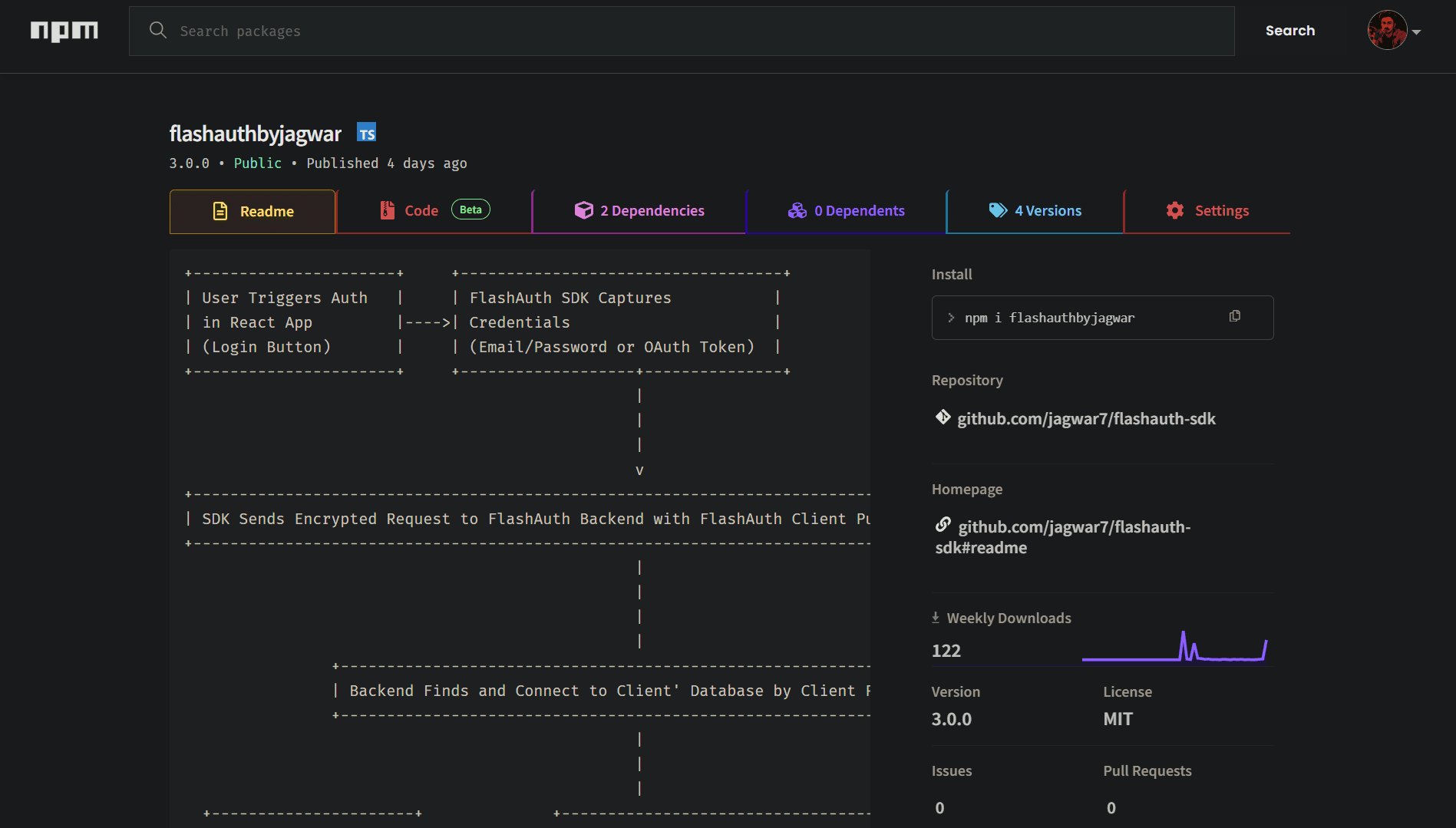Click the Code tab file icon
Image resolution: width=1456 pixels, height=828 pixels.
pos(385,209)
